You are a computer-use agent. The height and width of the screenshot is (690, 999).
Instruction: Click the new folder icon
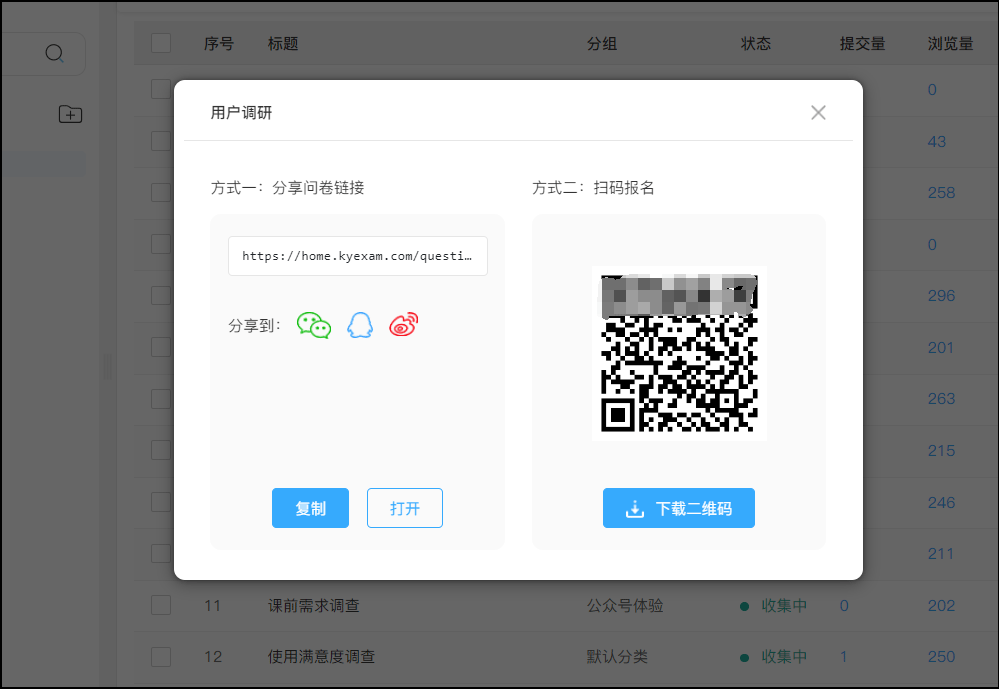pos(70,115)
